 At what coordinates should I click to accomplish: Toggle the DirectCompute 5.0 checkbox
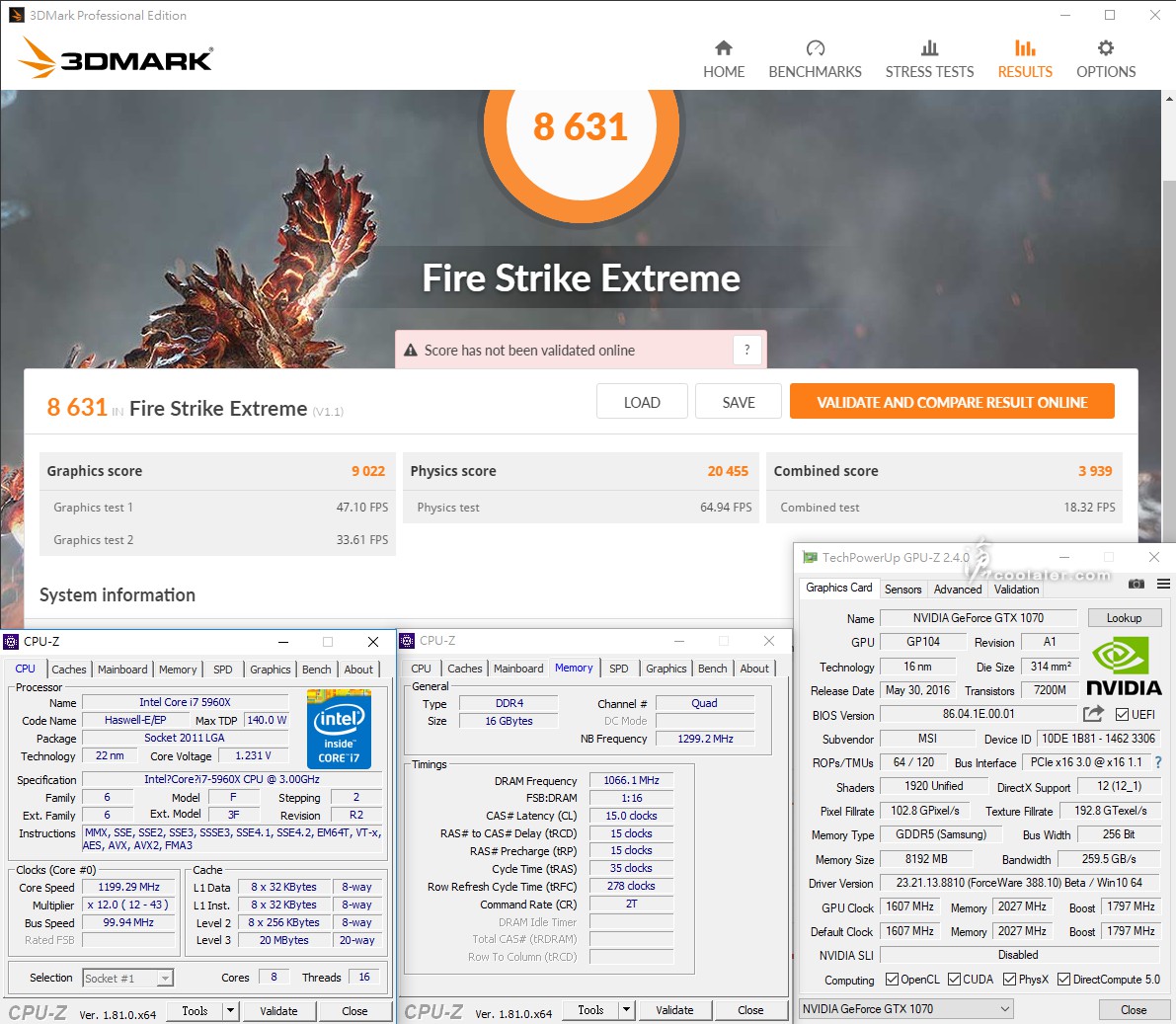click(x=1063, y=979)
